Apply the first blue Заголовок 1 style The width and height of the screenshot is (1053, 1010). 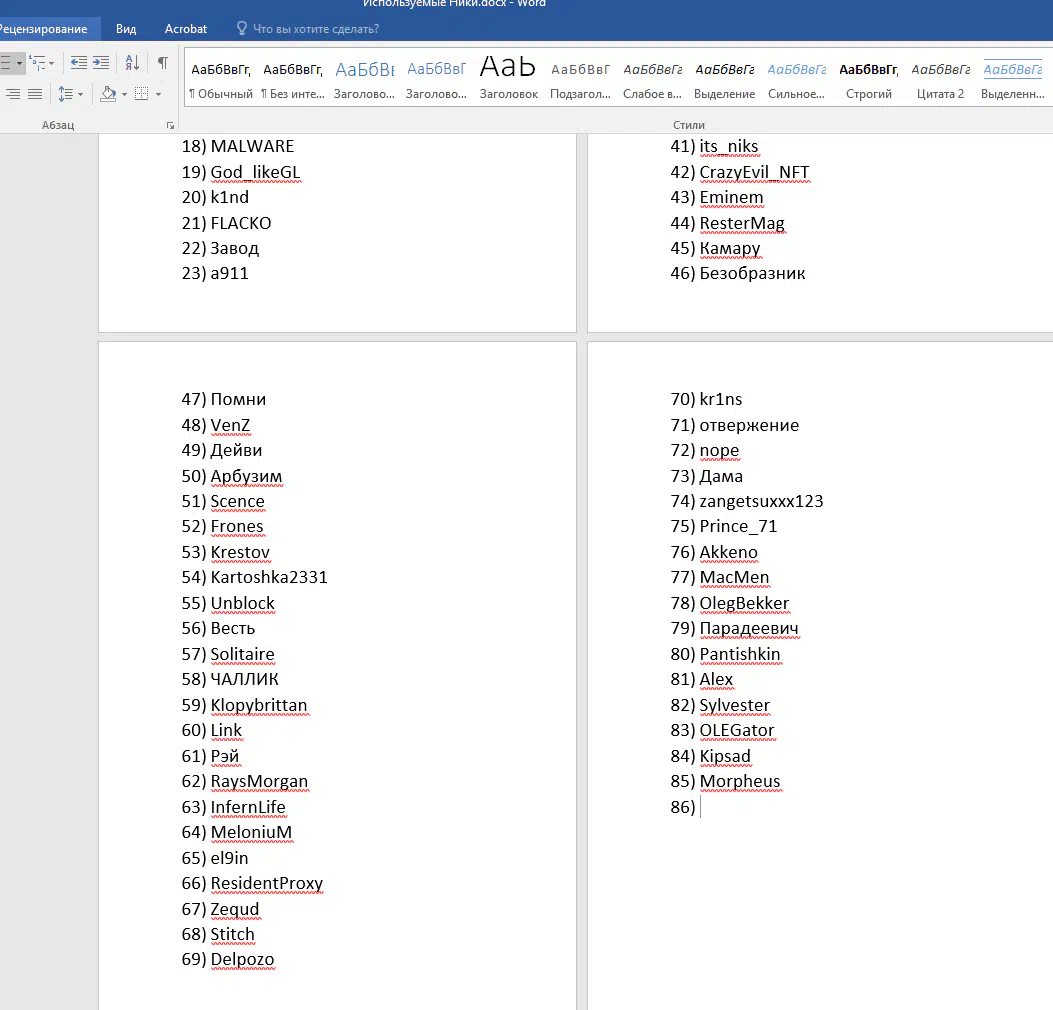point(365,79)
